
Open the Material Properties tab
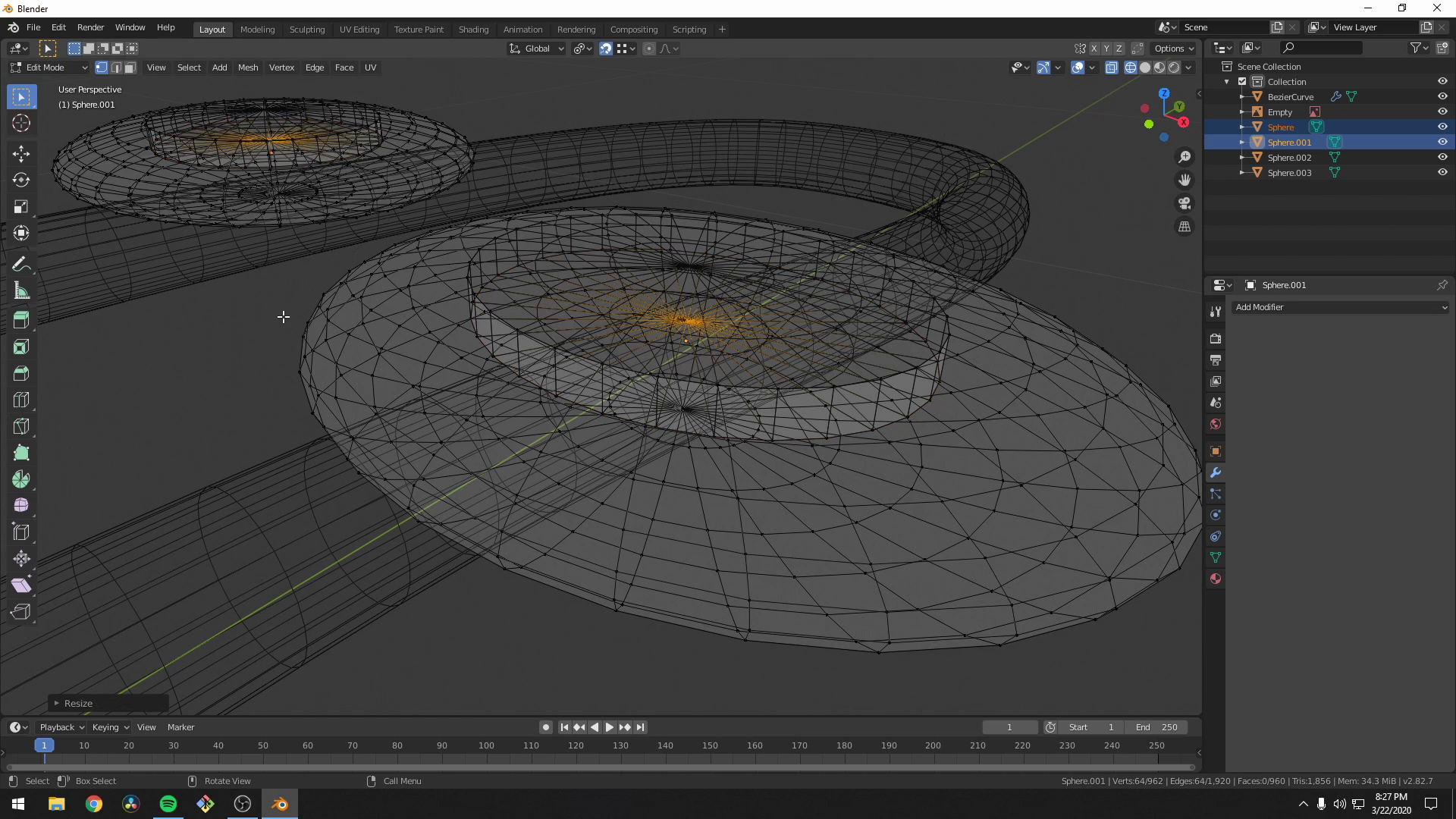[1215, 579]
